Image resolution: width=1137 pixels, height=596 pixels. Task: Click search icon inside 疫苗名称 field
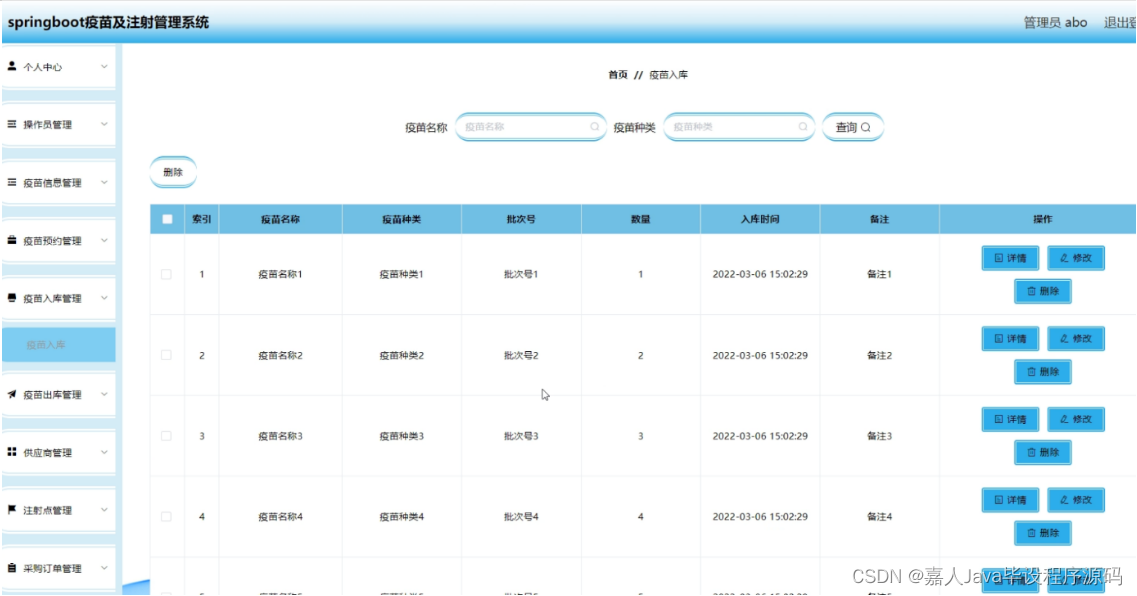pyautogui.click(x=595, y=127)
